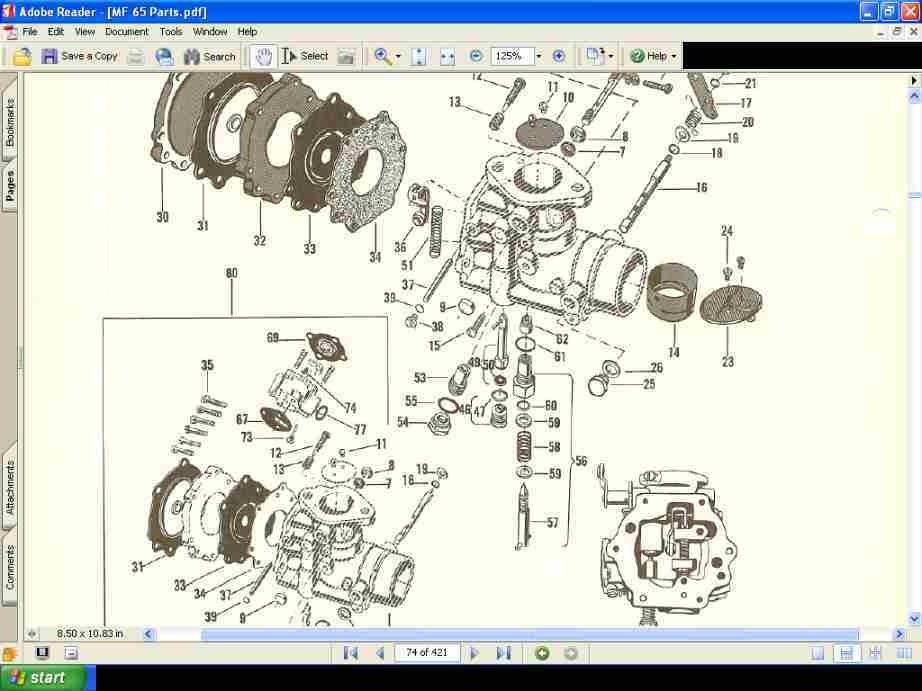Open the Document menu
Viewport: 922px width, 691px height.
coord(126,31)
